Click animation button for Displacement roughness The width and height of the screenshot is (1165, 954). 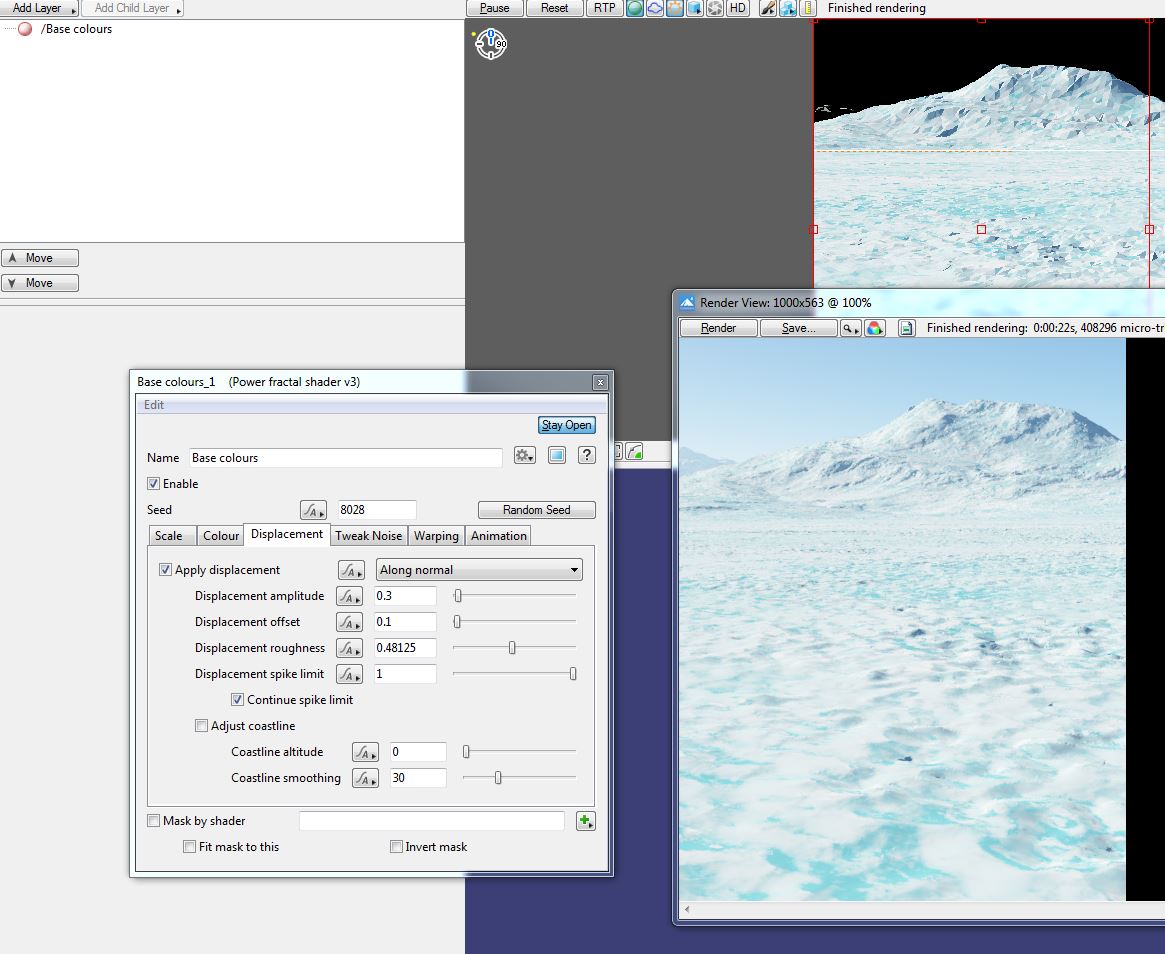click(349, 648)
